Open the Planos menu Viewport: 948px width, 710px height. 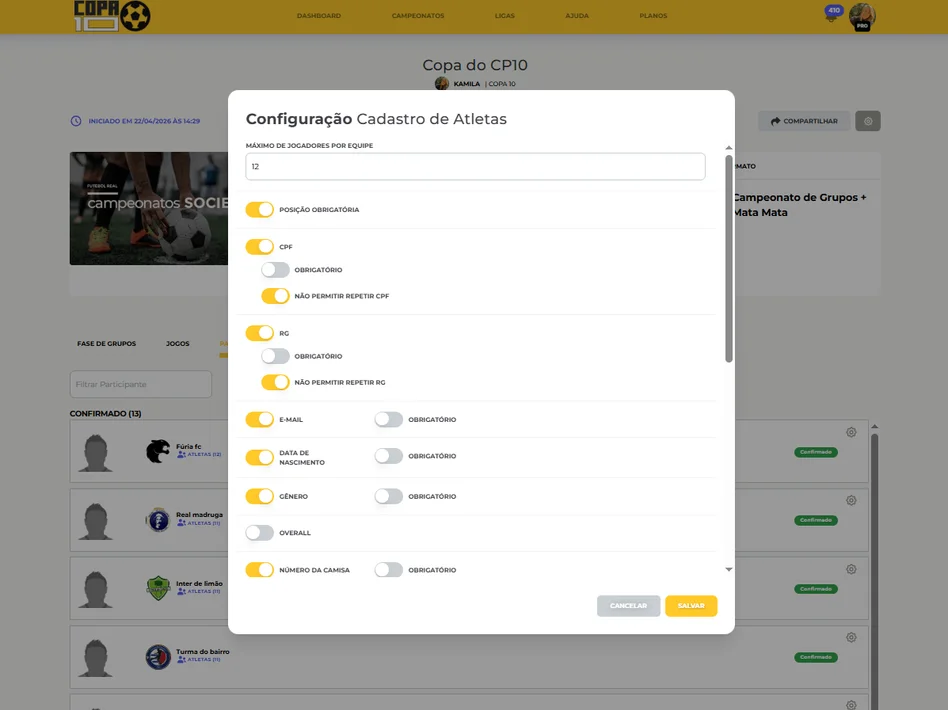pos(653,16)
